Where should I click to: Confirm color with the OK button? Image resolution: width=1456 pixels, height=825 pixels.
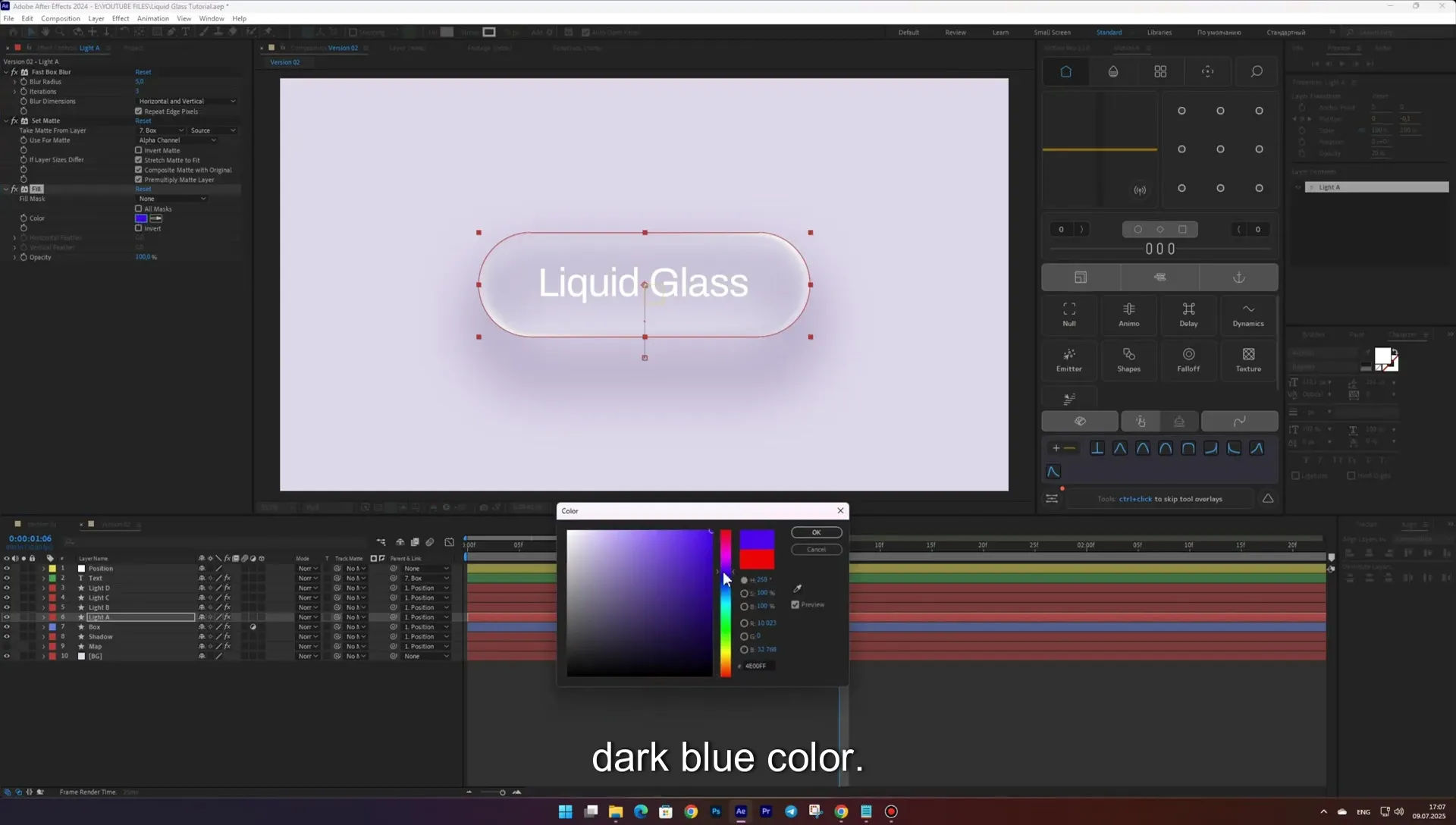coord(816,532)
